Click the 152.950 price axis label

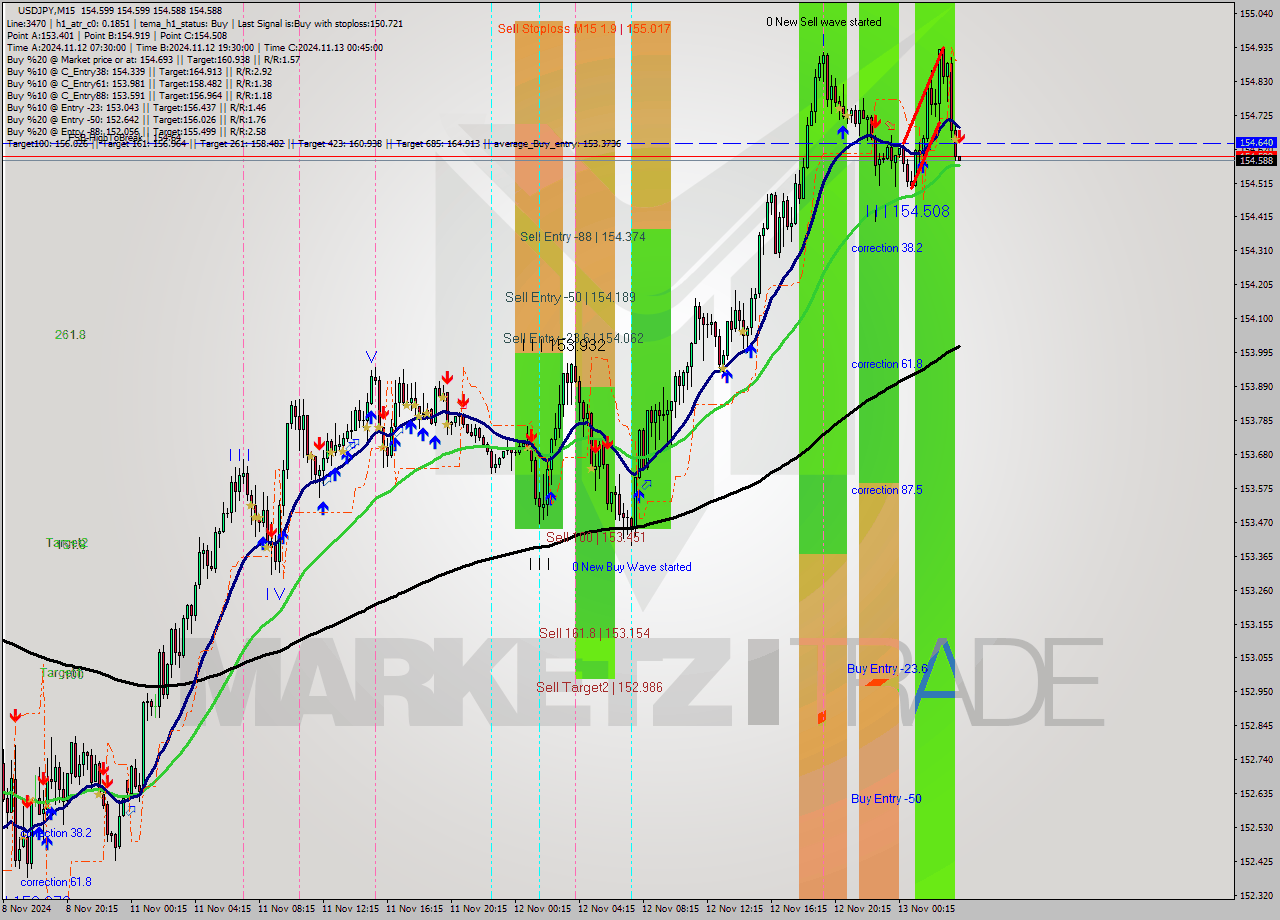point(1256,691)
